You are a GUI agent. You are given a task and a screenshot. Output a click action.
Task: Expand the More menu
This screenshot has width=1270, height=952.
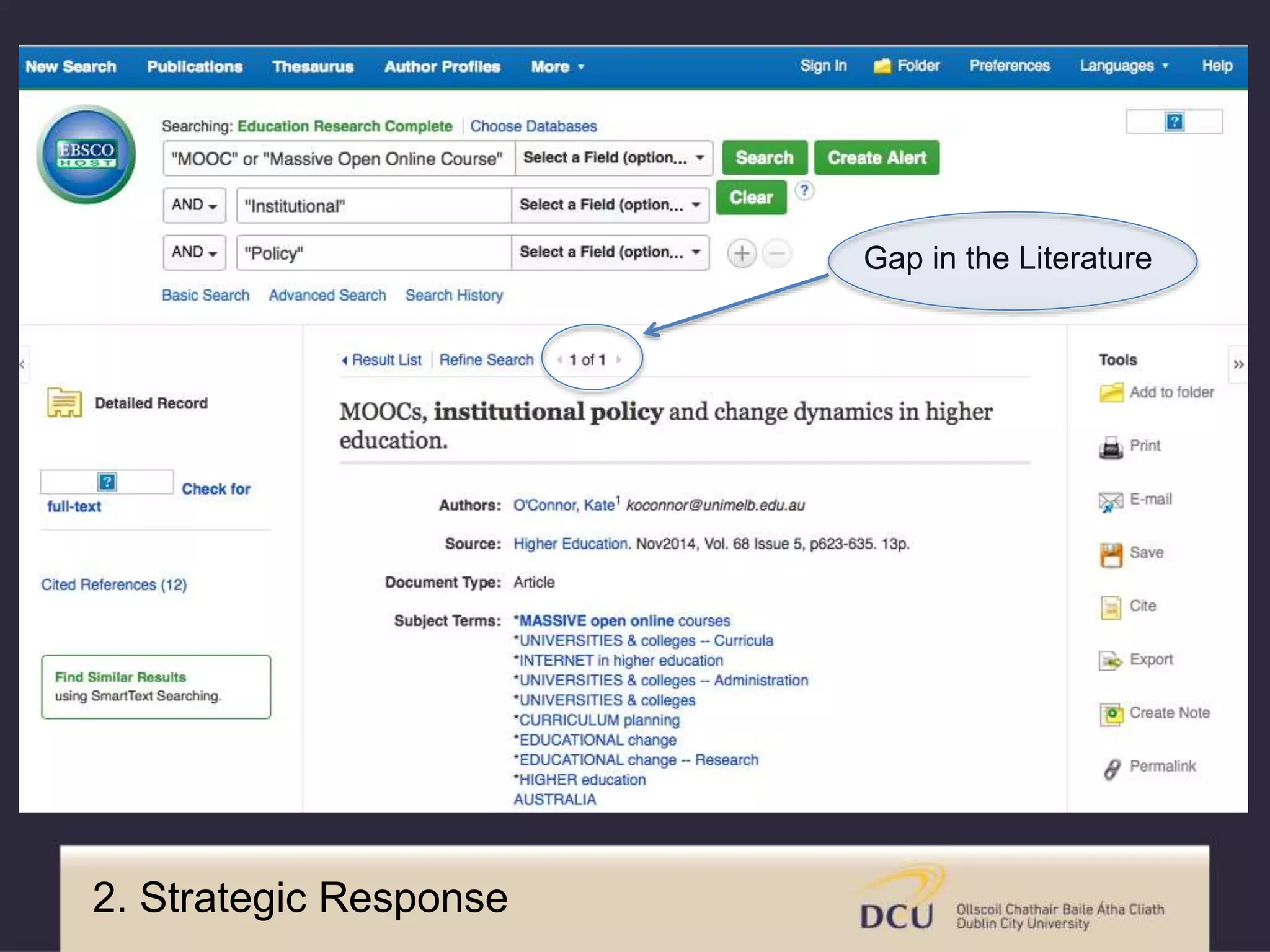557,66
